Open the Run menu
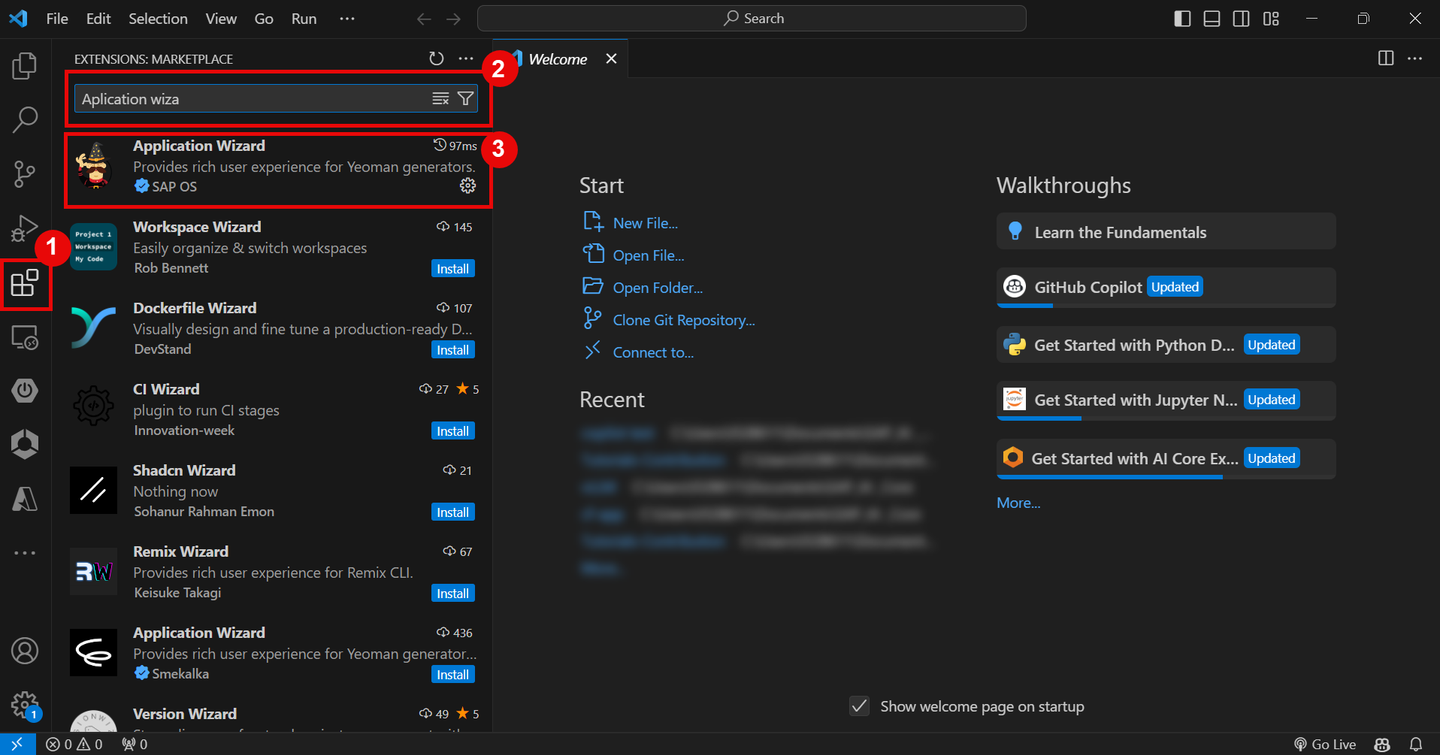The height and width of the screenshot is (755, 1440). pos(304,18)
